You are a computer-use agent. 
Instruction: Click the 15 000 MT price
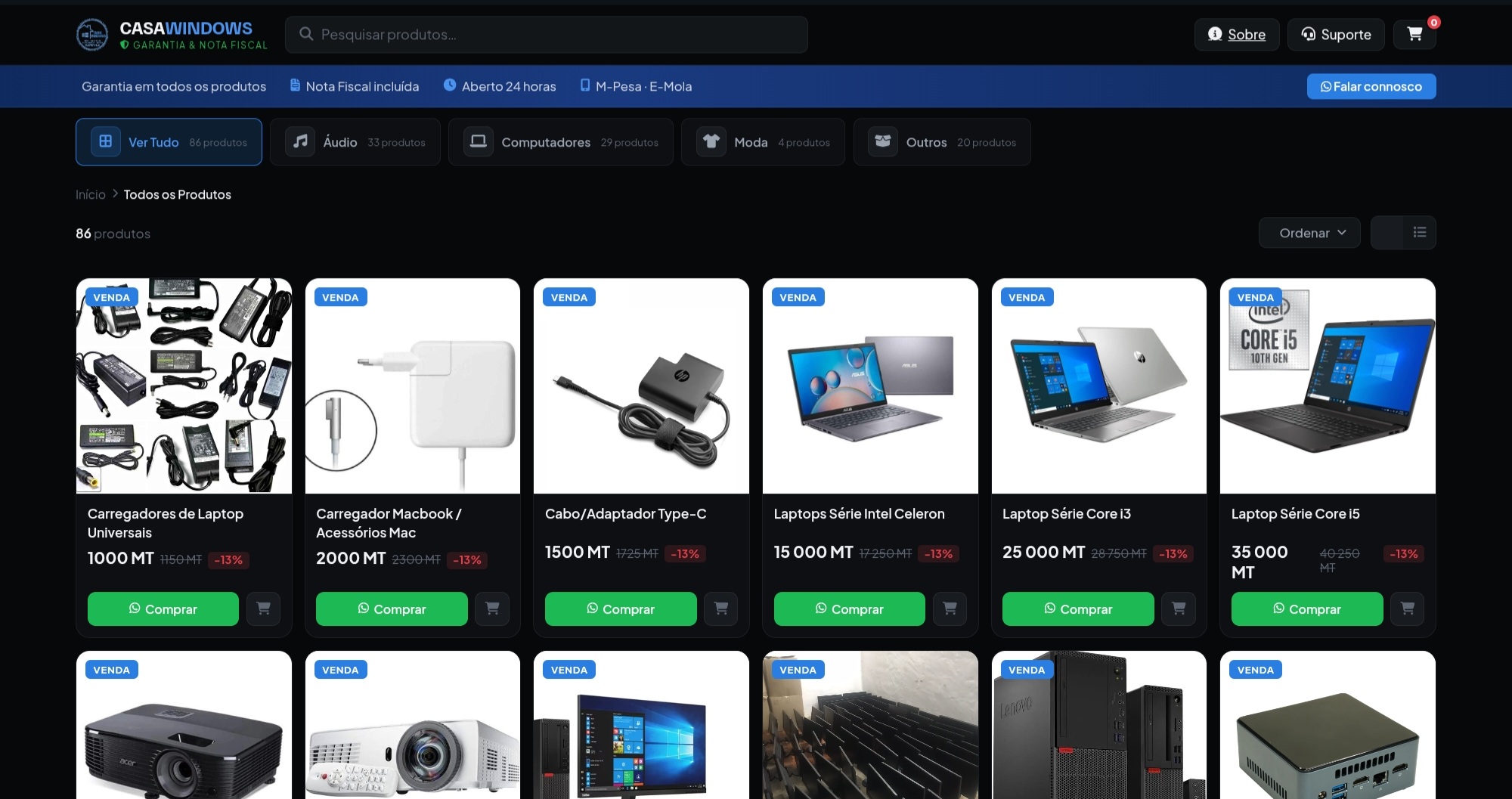coord(813,553)
